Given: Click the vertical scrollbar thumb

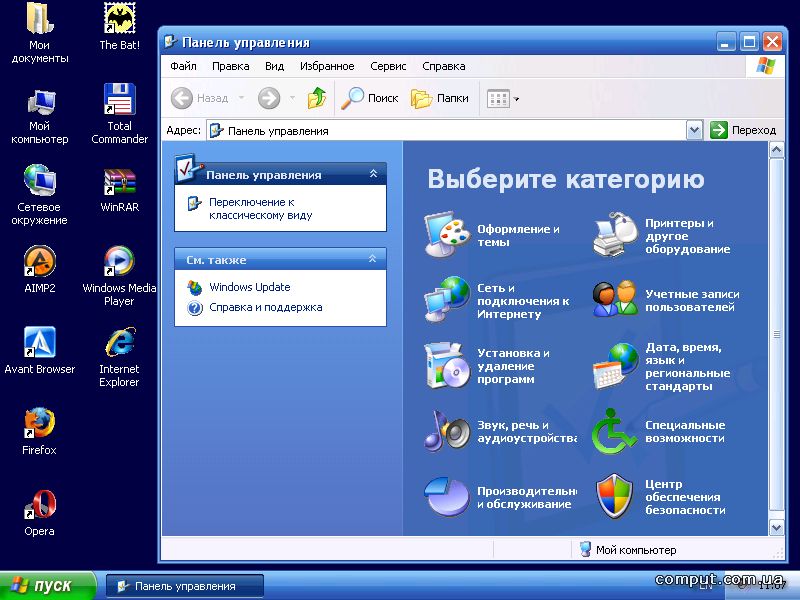Looking at the screenshot, I should pos(777,334).
